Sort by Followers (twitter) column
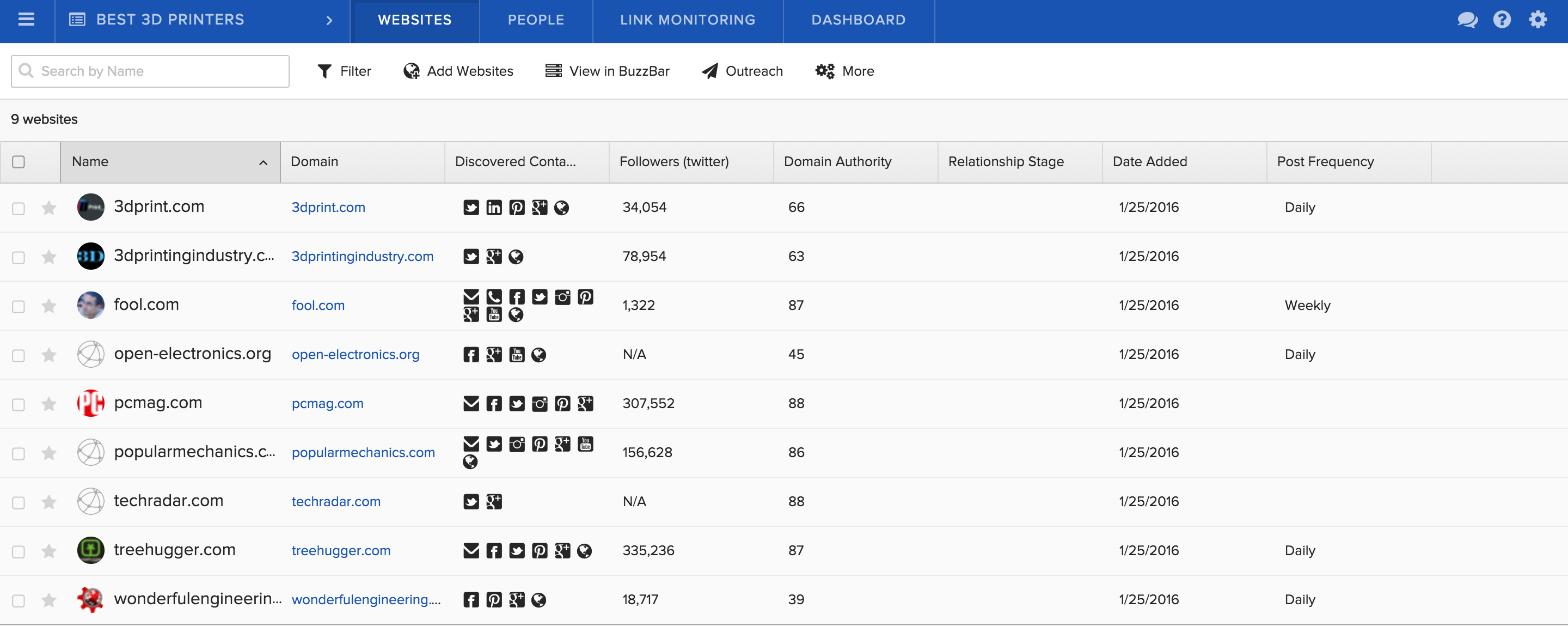Image resolution: width=1568 pixels, height=626 pixels. (691, 162)
